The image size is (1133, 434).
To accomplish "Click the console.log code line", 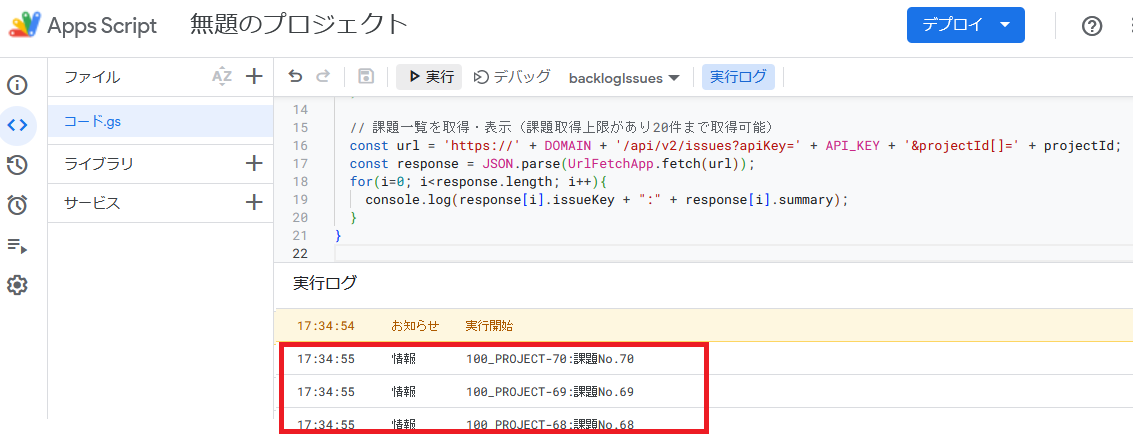I will pyautogui.click(x=606, y=199).
